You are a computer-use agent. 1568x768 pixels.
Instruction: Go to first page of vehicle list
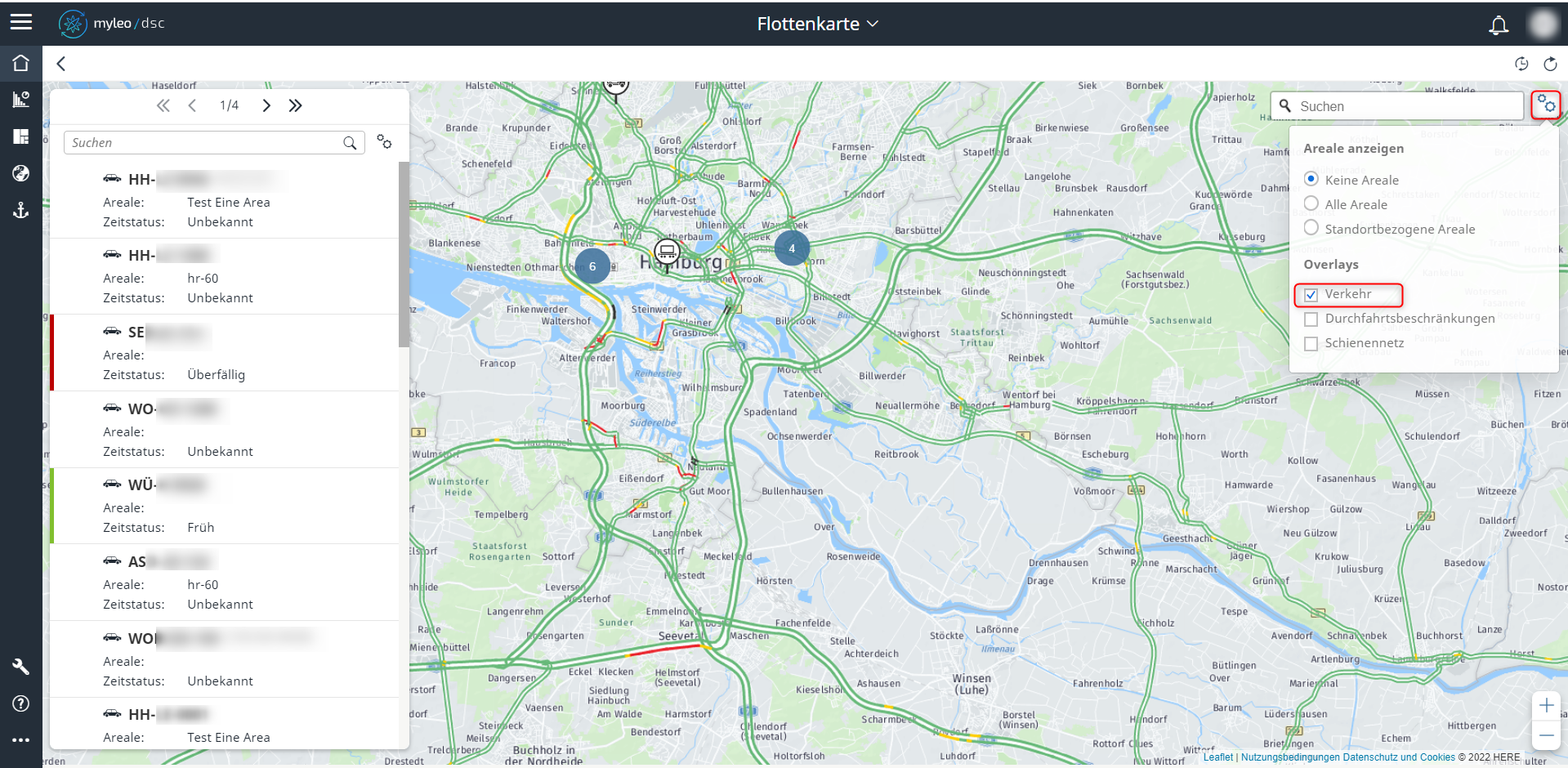coord(163,105)
